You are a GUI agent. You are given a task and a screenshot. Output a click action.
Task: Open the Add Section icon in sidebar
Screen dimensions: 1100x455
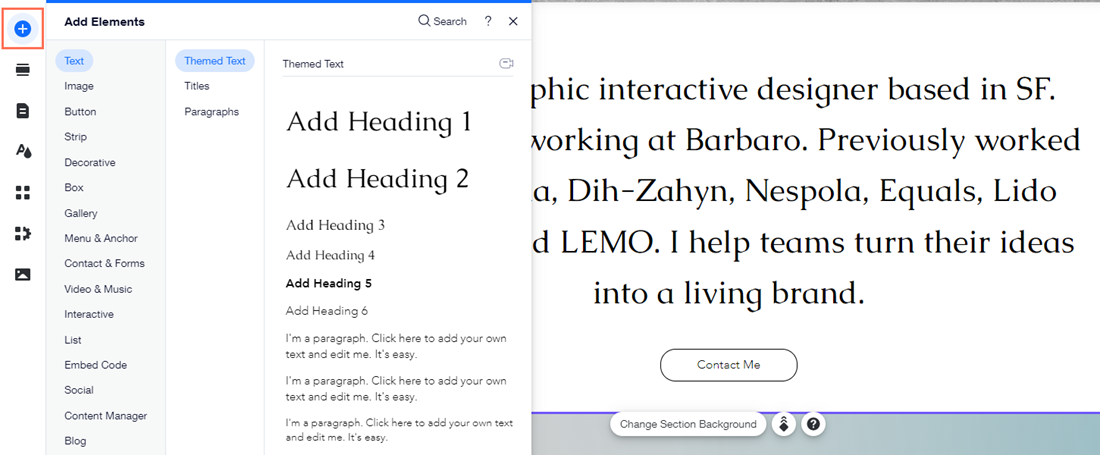pos(22,69)
